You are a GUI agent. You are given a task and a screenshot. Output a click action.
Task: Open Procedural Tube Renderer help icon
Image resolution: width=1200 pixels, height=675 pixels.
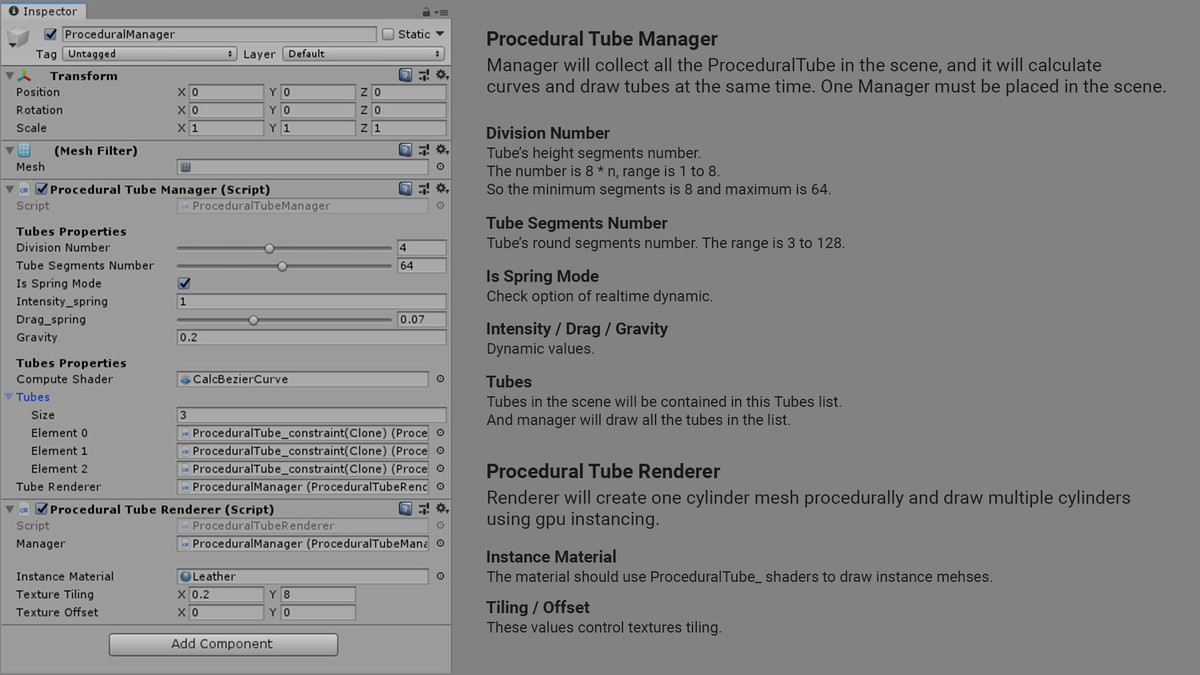tap(405, 508)
